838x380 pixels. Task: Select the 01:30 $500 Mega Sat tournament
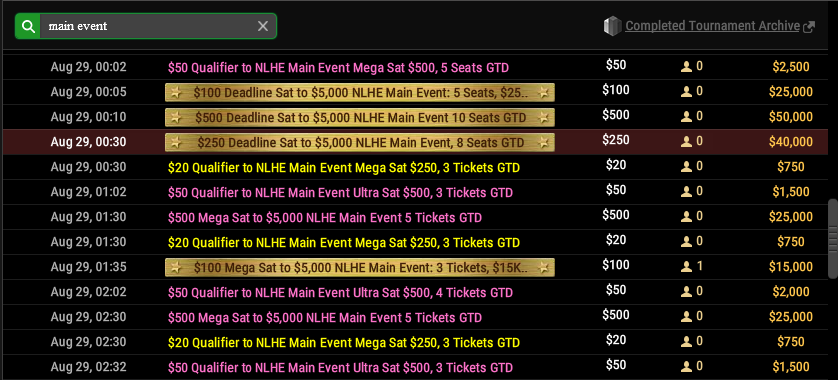pos(415,218)
